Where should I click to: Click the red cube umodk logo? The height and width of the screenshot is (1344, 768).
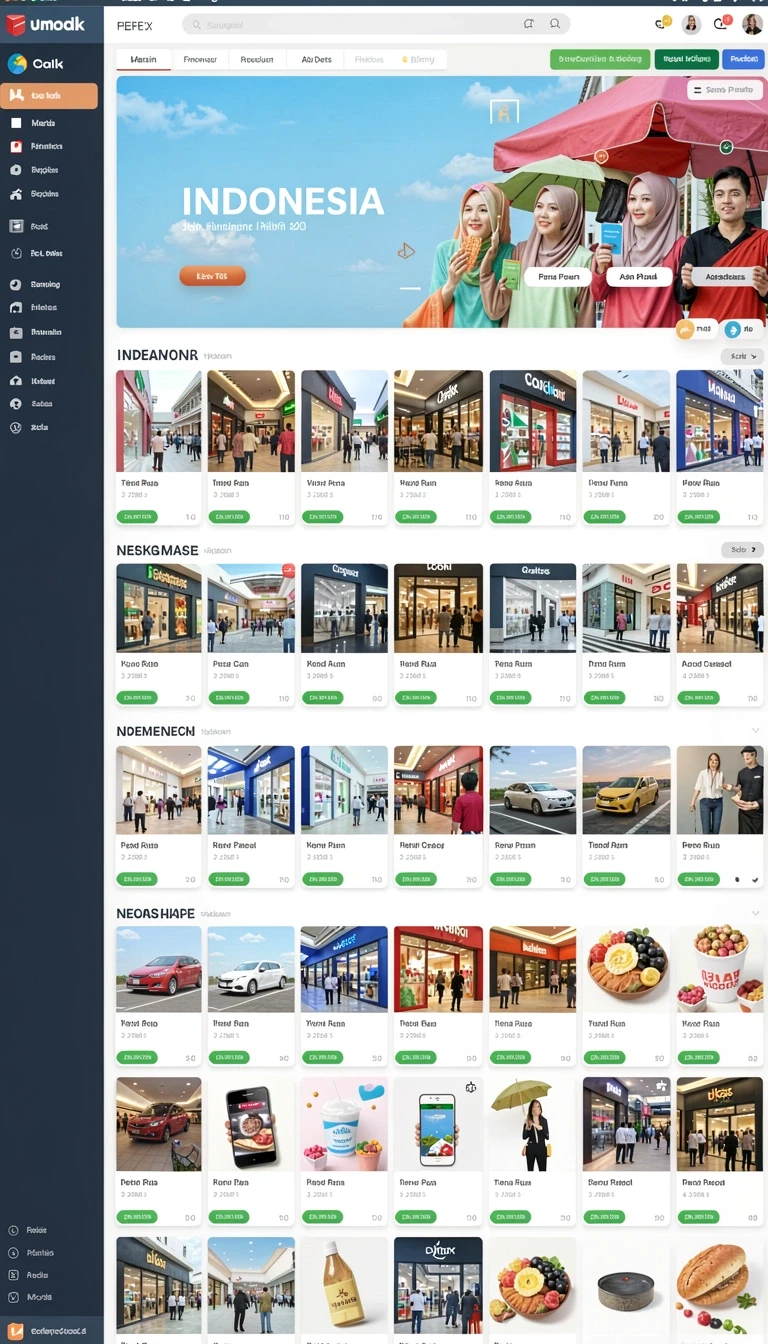pyautogui.click(x=15, y=25)
